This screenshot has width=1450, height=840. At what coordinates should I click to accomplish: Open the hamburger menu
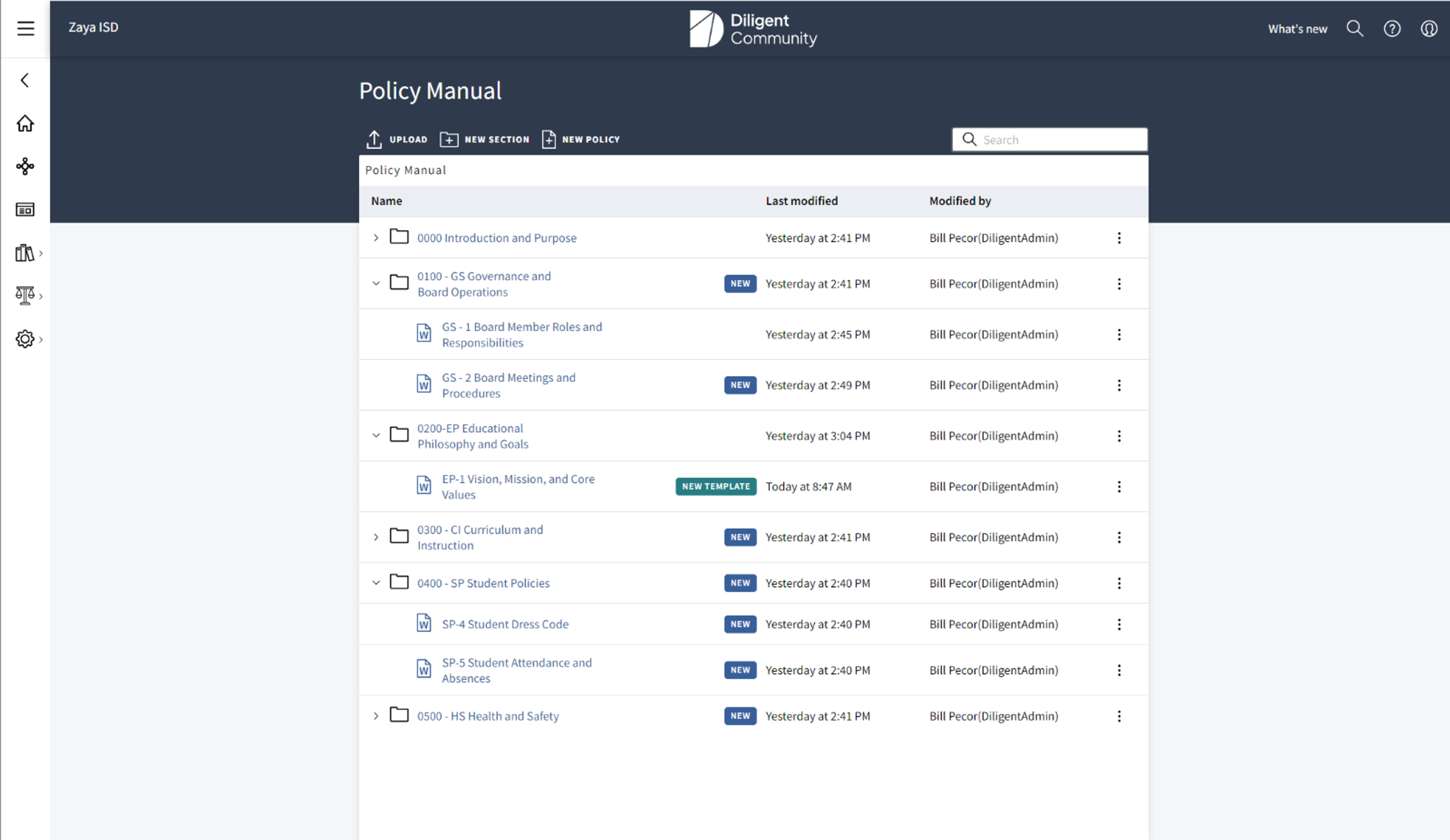tap(25, 28)
